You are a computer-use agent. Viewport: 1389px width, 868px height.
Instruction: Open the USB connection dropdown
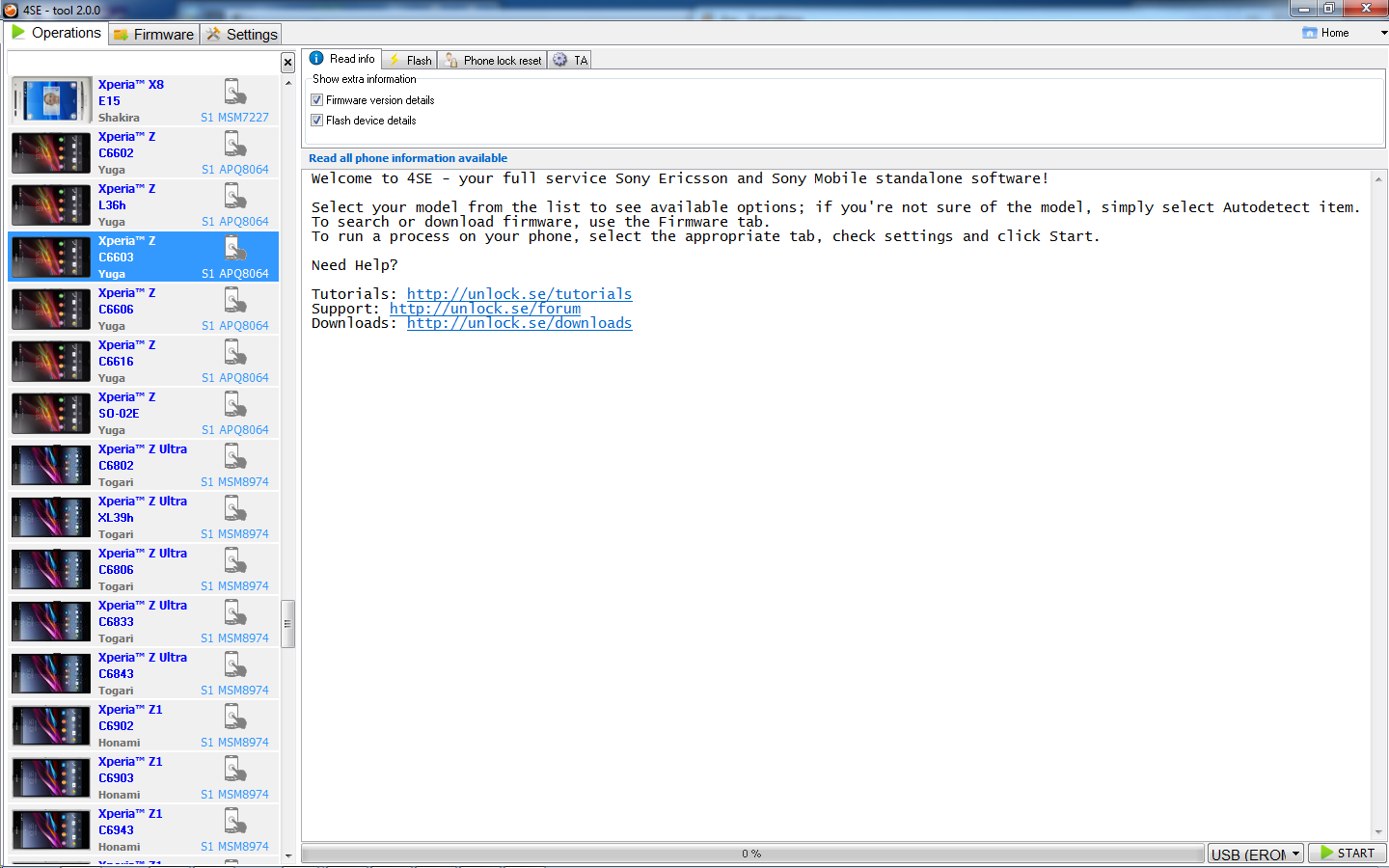(x=1256, y=854)
